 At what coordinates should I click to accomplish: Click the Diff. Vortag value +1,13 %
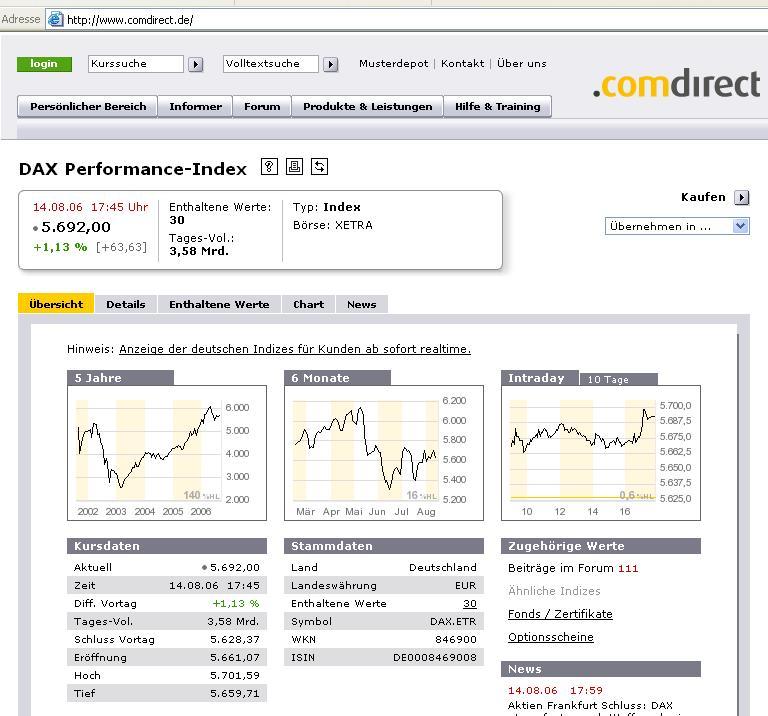pyautogui.click(x=236, y=603)
